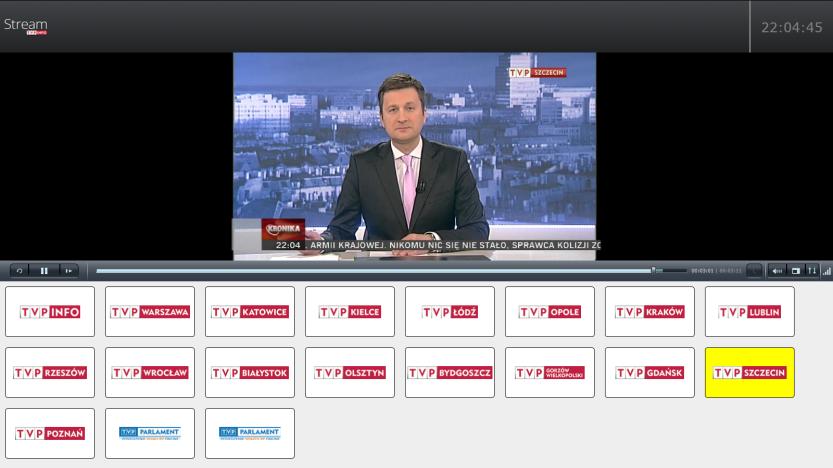Select the TVP Katowice channel tile

click(250, 312)
